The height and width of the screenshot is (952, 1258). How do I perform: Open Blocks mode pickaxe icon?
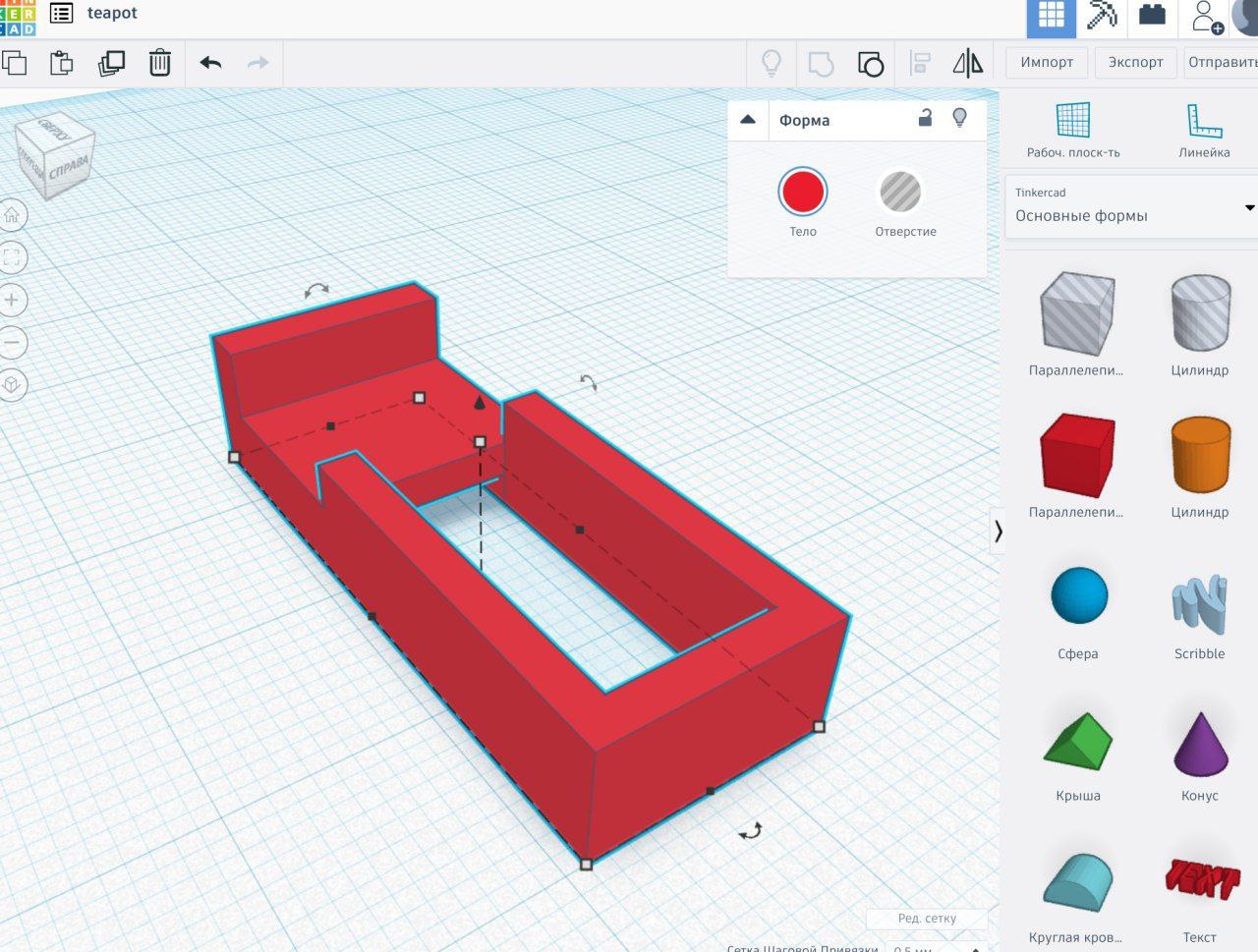[x=1102, y=16]
